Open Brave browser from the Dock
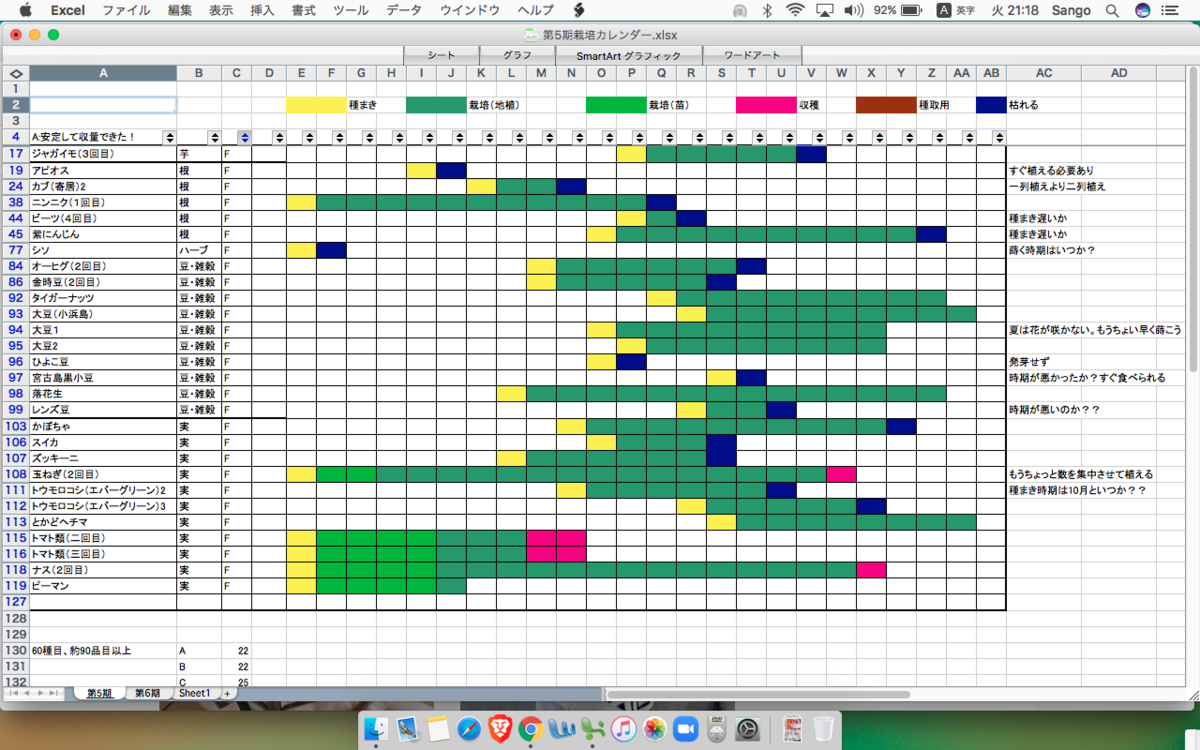 click(499, 728)
